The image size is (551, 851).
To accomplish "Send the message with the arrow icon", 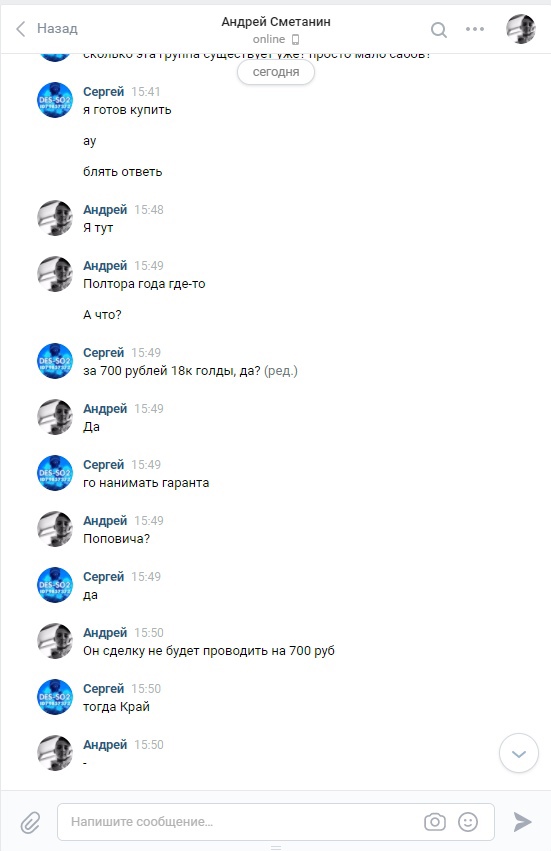I will coord(522,822).
